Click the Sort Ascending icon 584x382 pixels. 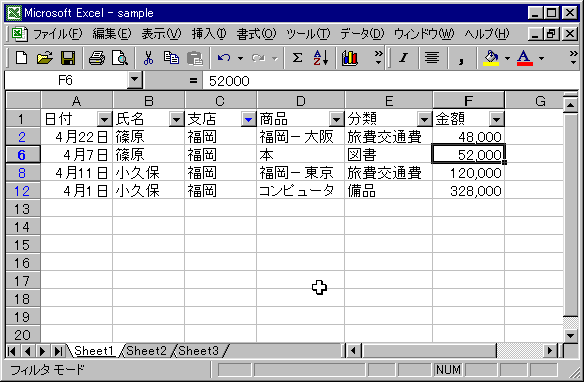[x=320, y=58]
